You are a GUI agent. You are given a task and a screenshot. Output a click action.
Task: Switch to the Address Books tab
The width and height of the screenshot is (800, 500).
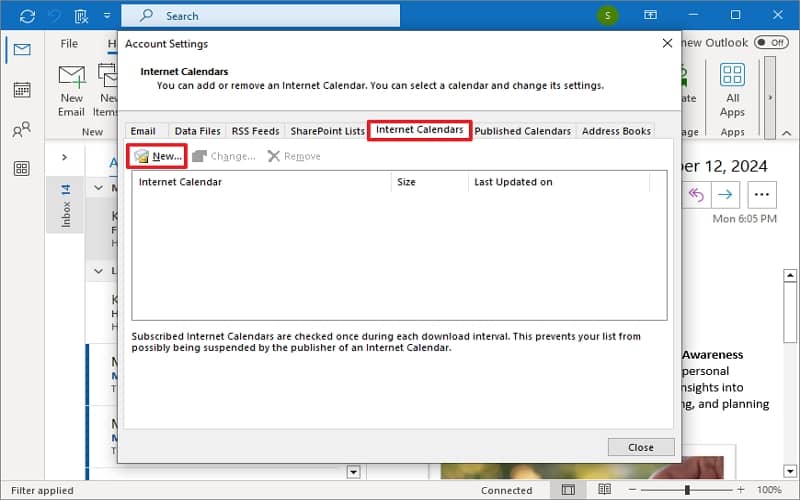[616, 131]
